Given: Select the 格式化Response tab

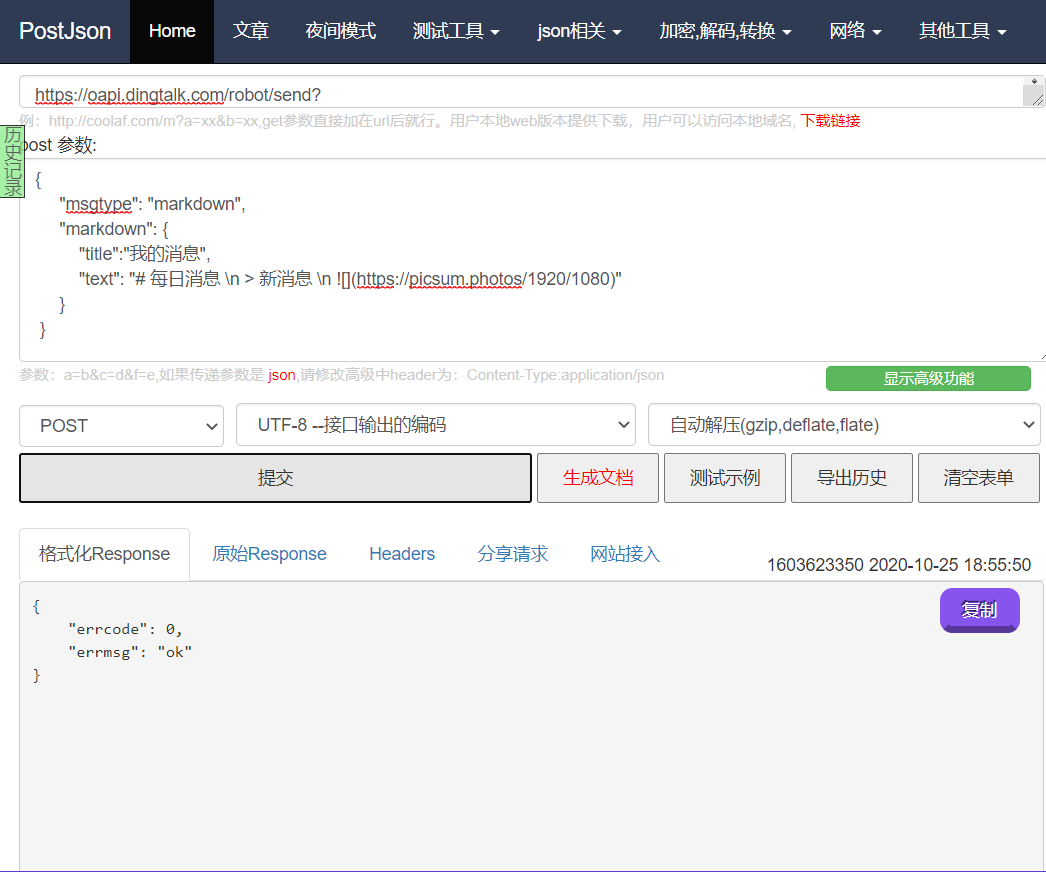Looking at the screenshot, I should pyautogui.click(x=105, y=554).
